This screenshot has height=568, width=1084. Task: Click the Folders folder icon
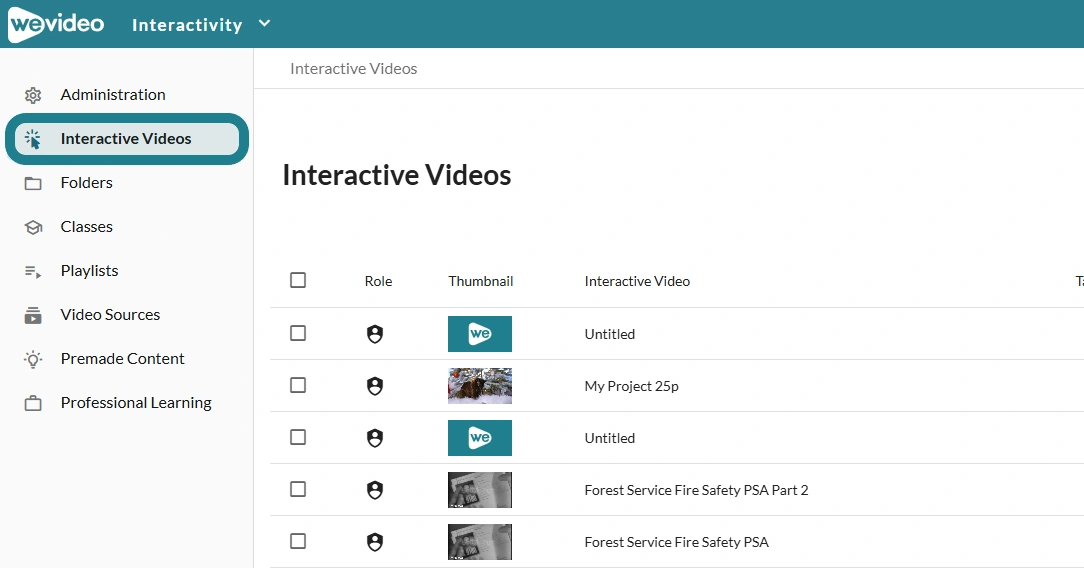point(33,183)
